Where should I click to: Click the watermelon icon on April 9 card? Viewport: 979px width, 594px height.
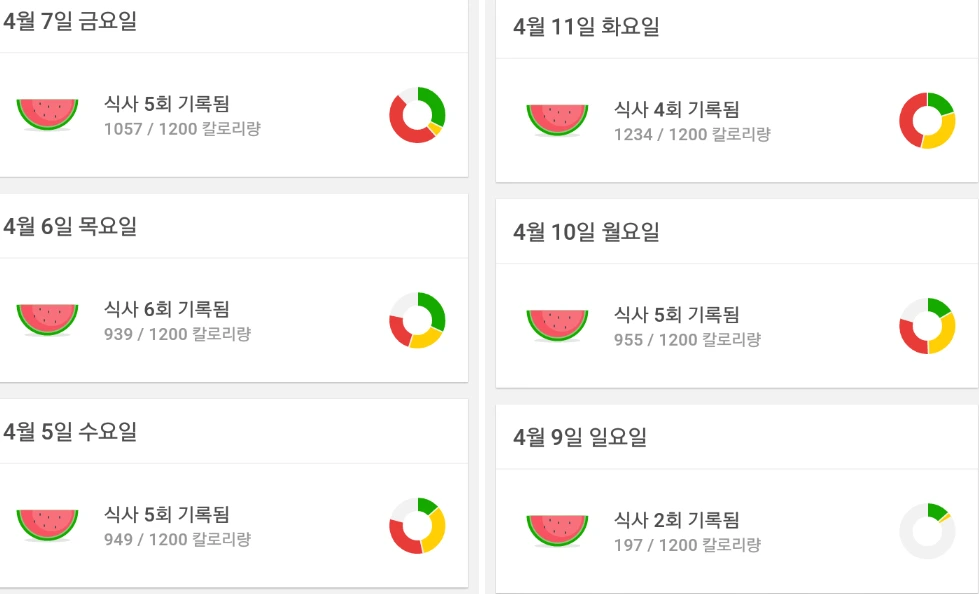tap(556, 528)
